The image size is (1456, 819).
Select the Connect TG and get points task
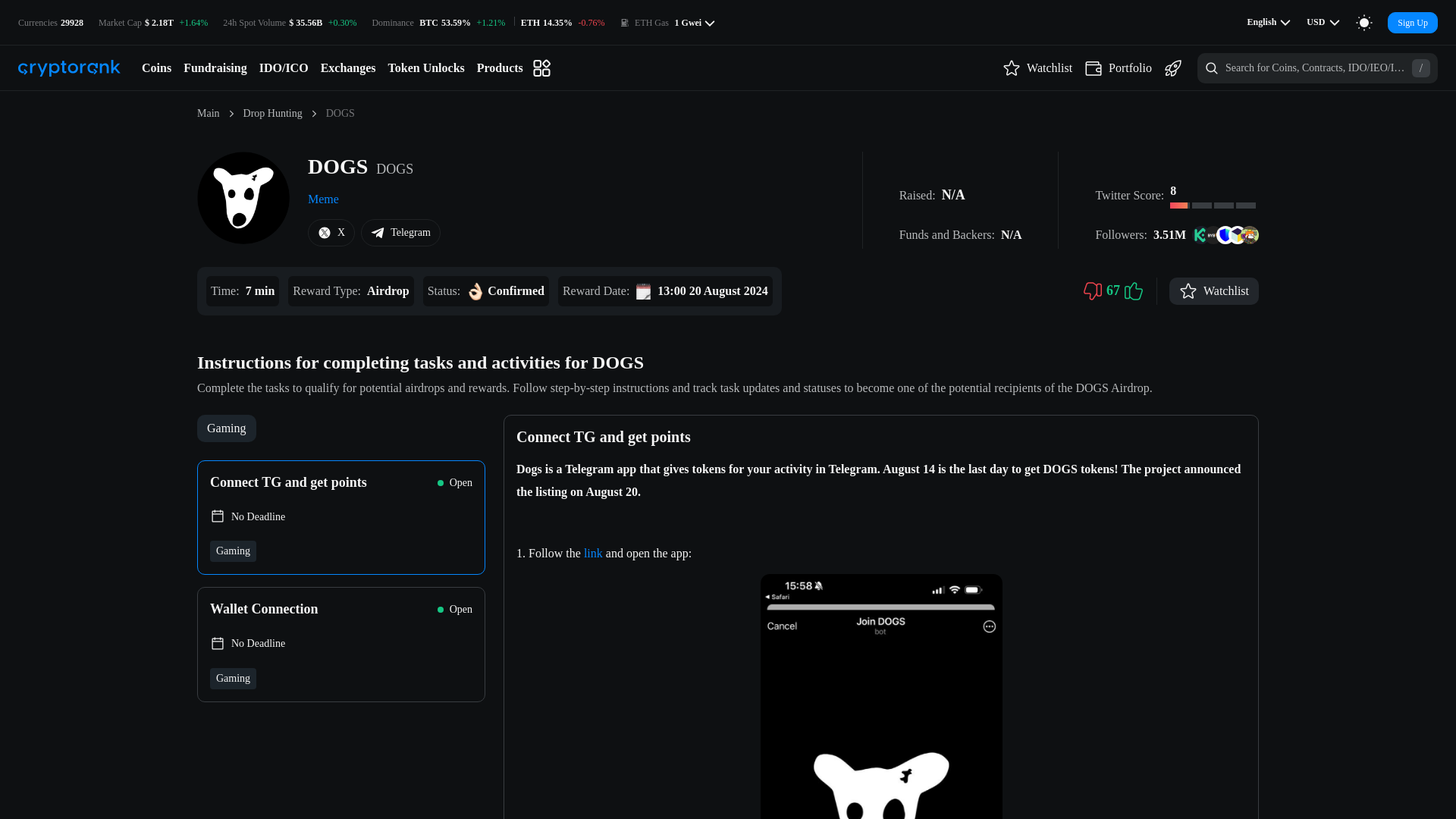pyautogui.click(x=341, y=517)
